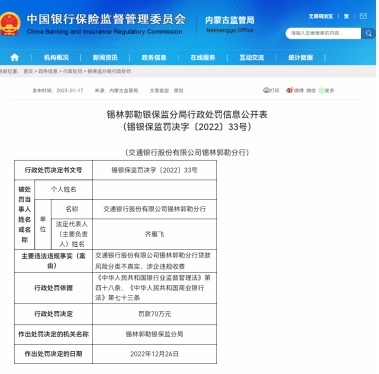Select label 作出处罚决定的日期
Screen dimensions: 379x374
click(53, 354)
